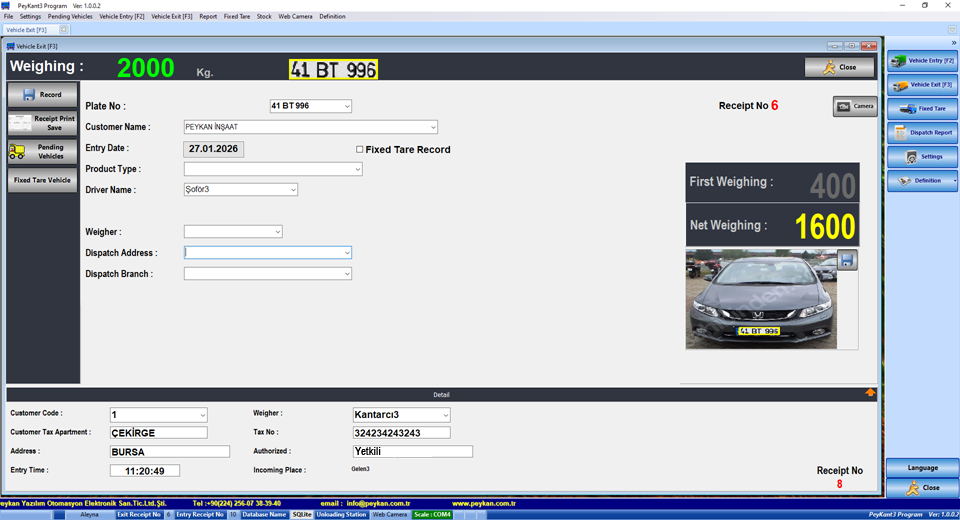
Task: Open the Web Camera menu
Action: [295, 17]
